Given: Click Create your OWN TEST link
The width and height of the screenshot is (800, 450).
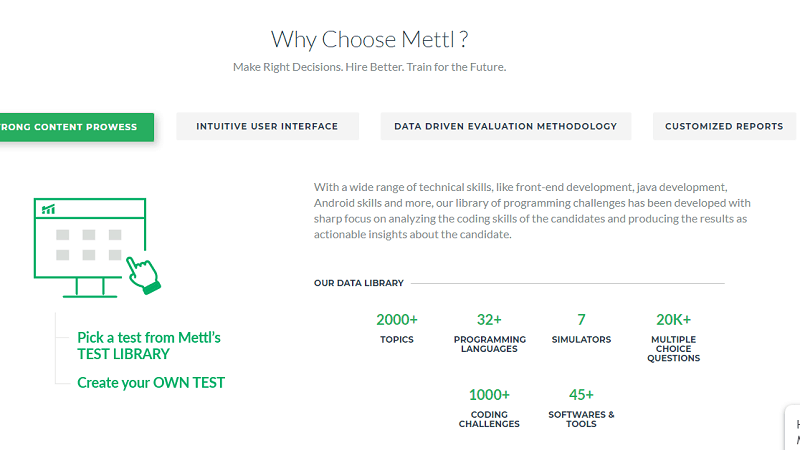Looking at the screenshot, I should (150, 382).
